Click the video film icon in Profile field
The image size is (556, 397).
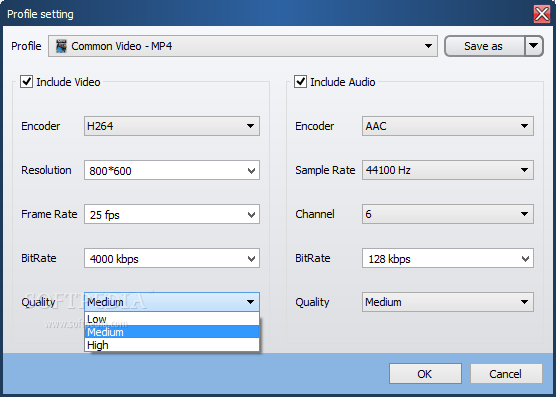click(61, 46)
